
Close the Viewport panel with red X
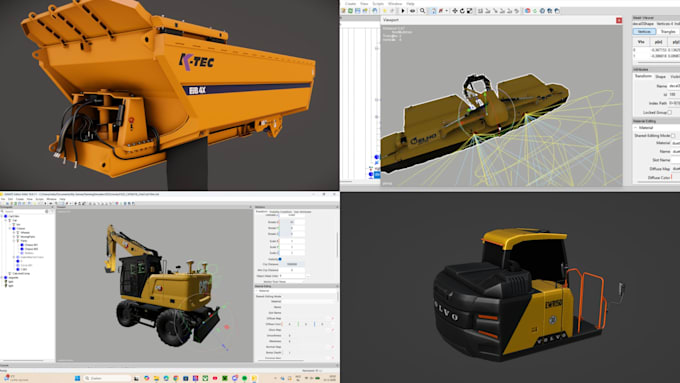(619, 20)
